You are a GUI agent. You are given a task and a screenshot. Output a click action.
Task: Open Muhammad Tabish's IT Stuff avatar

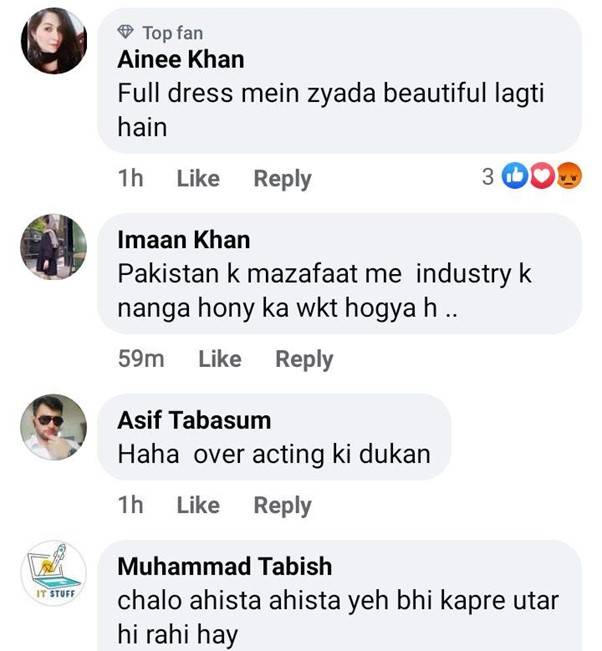[x=53, y=576]
